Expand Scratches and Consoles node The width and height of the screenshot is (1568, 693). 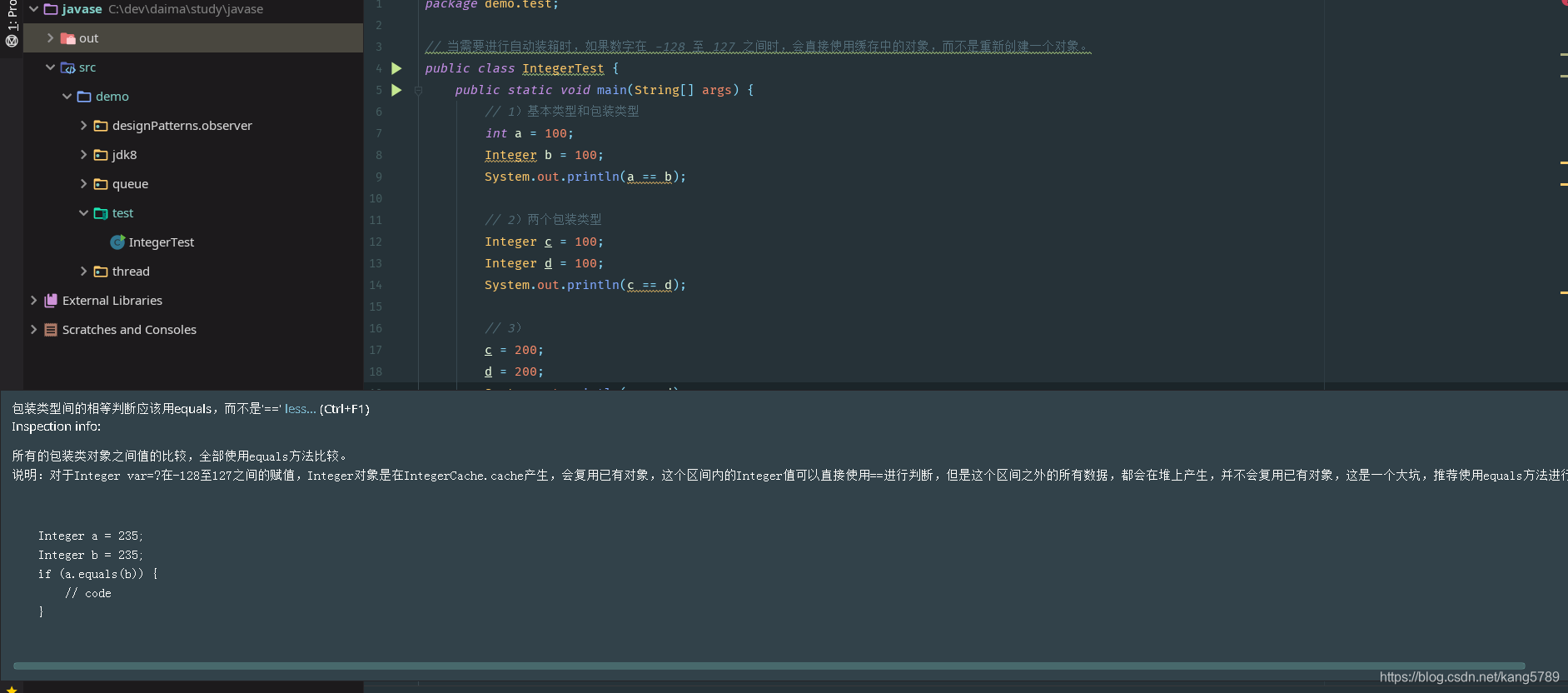point(33,330)
